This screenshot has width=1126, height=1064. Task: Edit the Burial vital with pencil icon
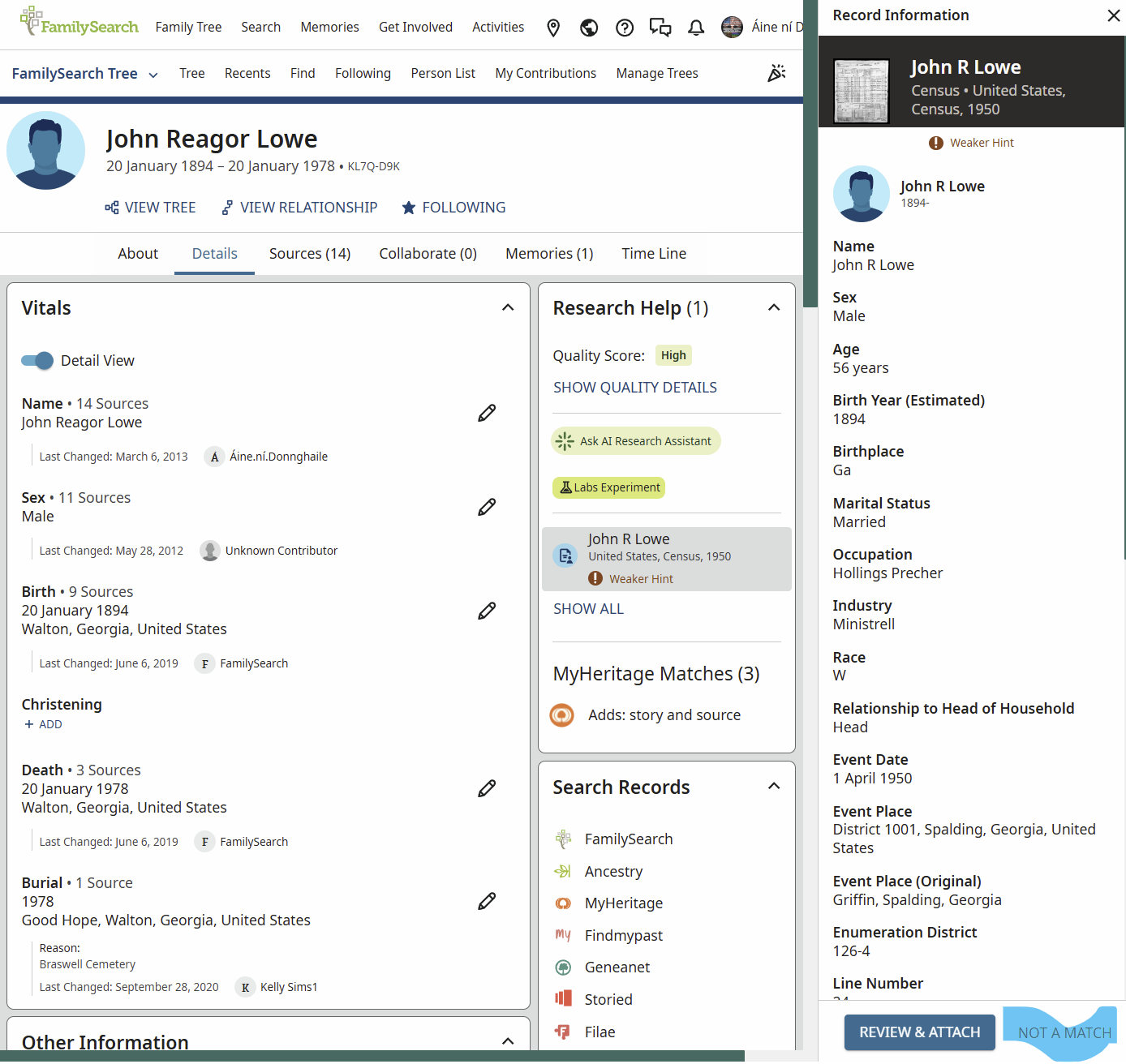coord(487,901)
